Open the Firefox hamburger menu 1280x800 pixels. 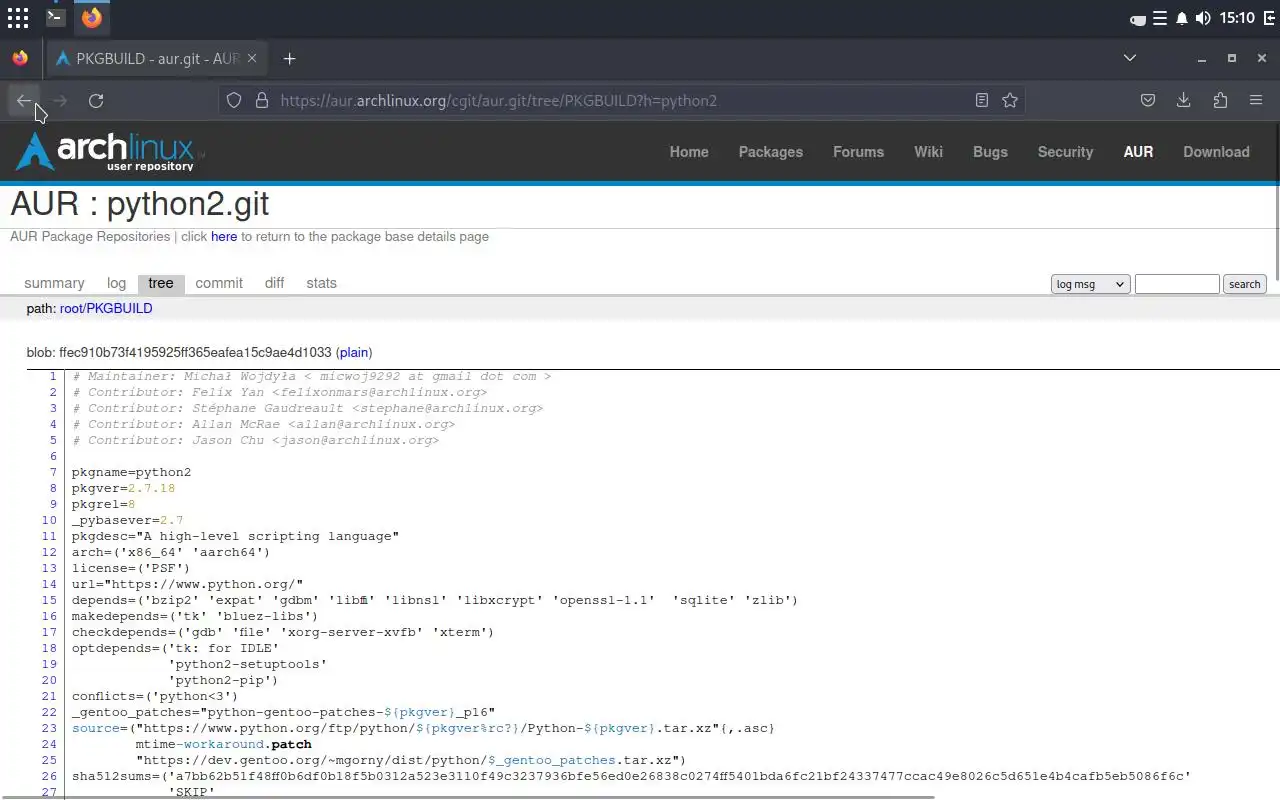click(1256, 100)
